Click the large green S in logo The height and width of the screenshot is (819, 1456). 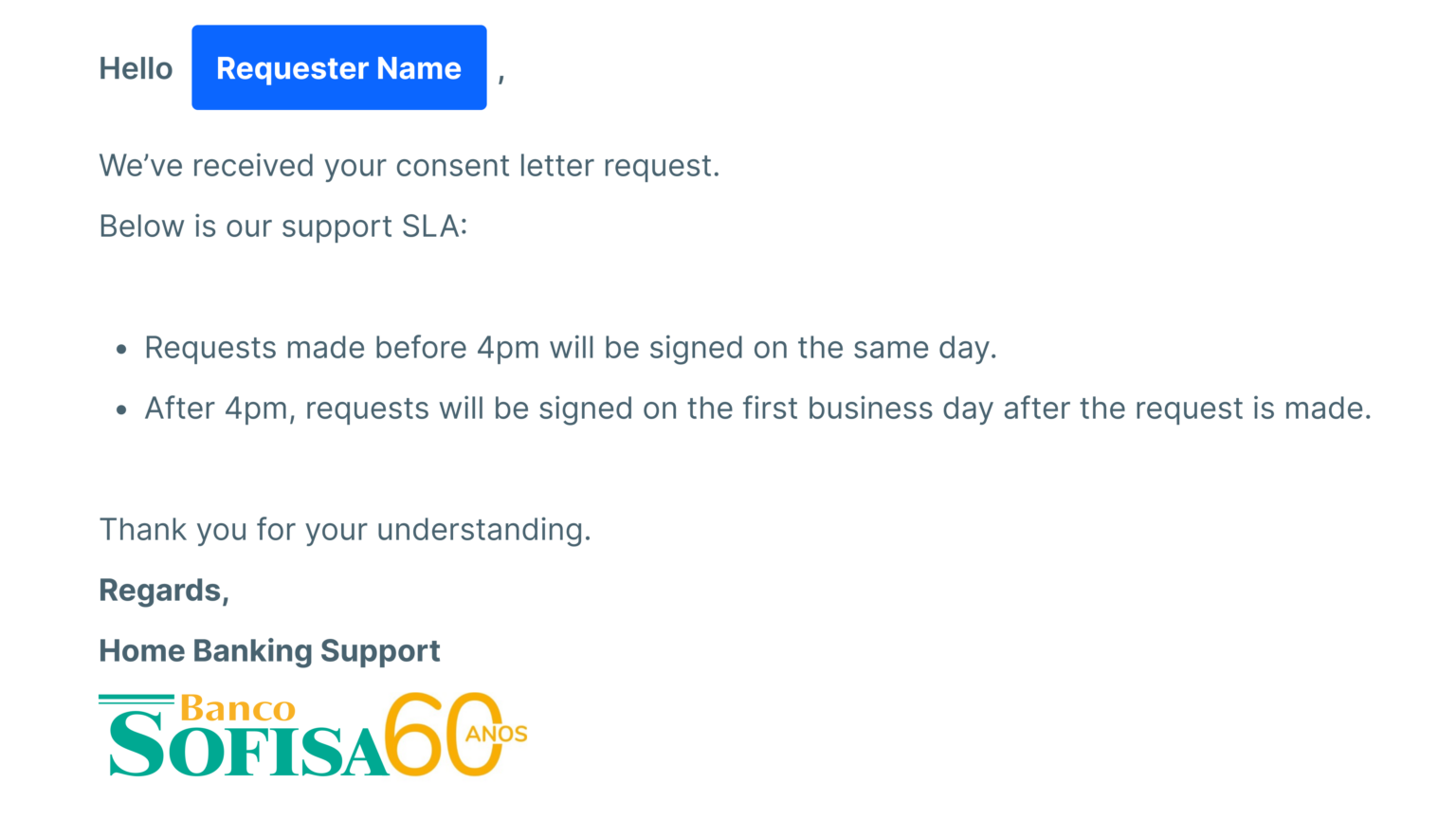pos(136,746)
